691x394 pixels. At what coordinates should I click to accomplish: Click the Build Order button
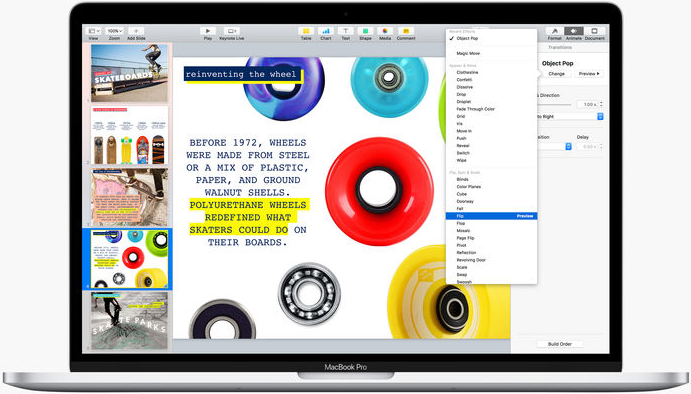pyautogui.click(x=560, y=344)
